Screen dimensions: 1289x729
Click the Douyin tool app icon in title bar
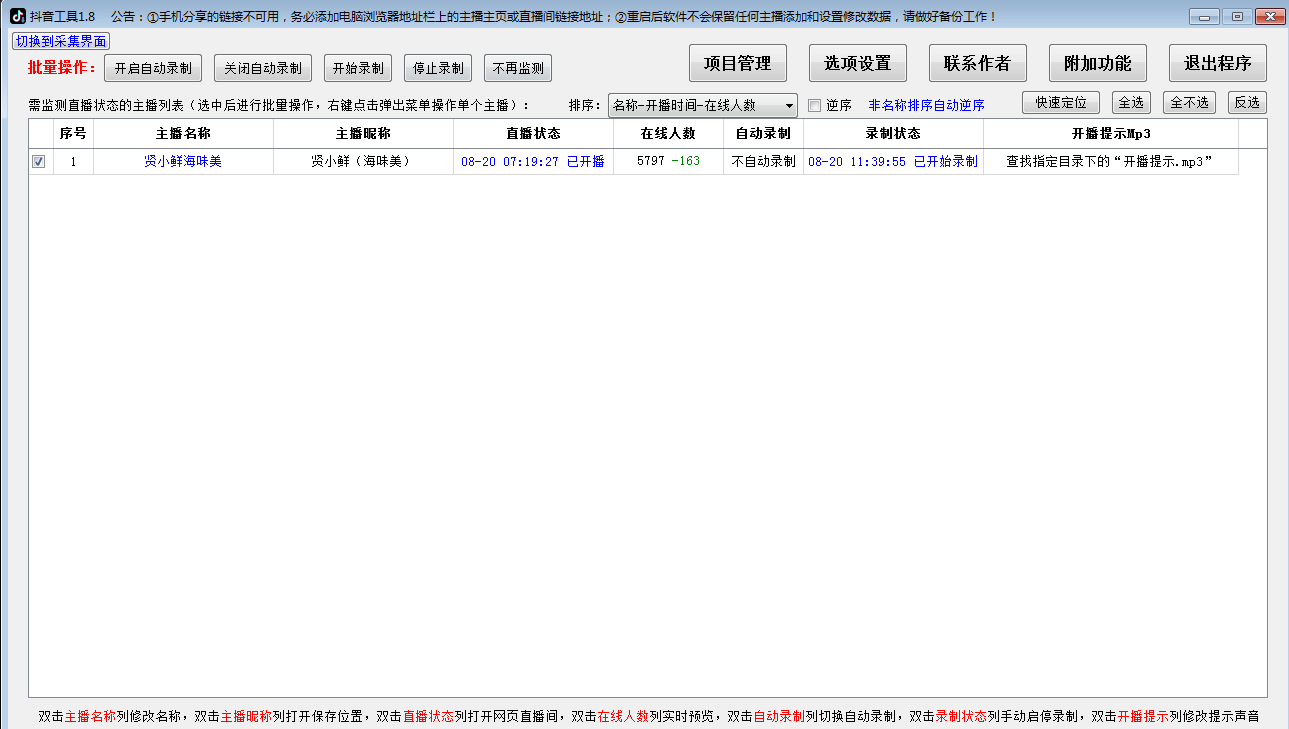18,16
